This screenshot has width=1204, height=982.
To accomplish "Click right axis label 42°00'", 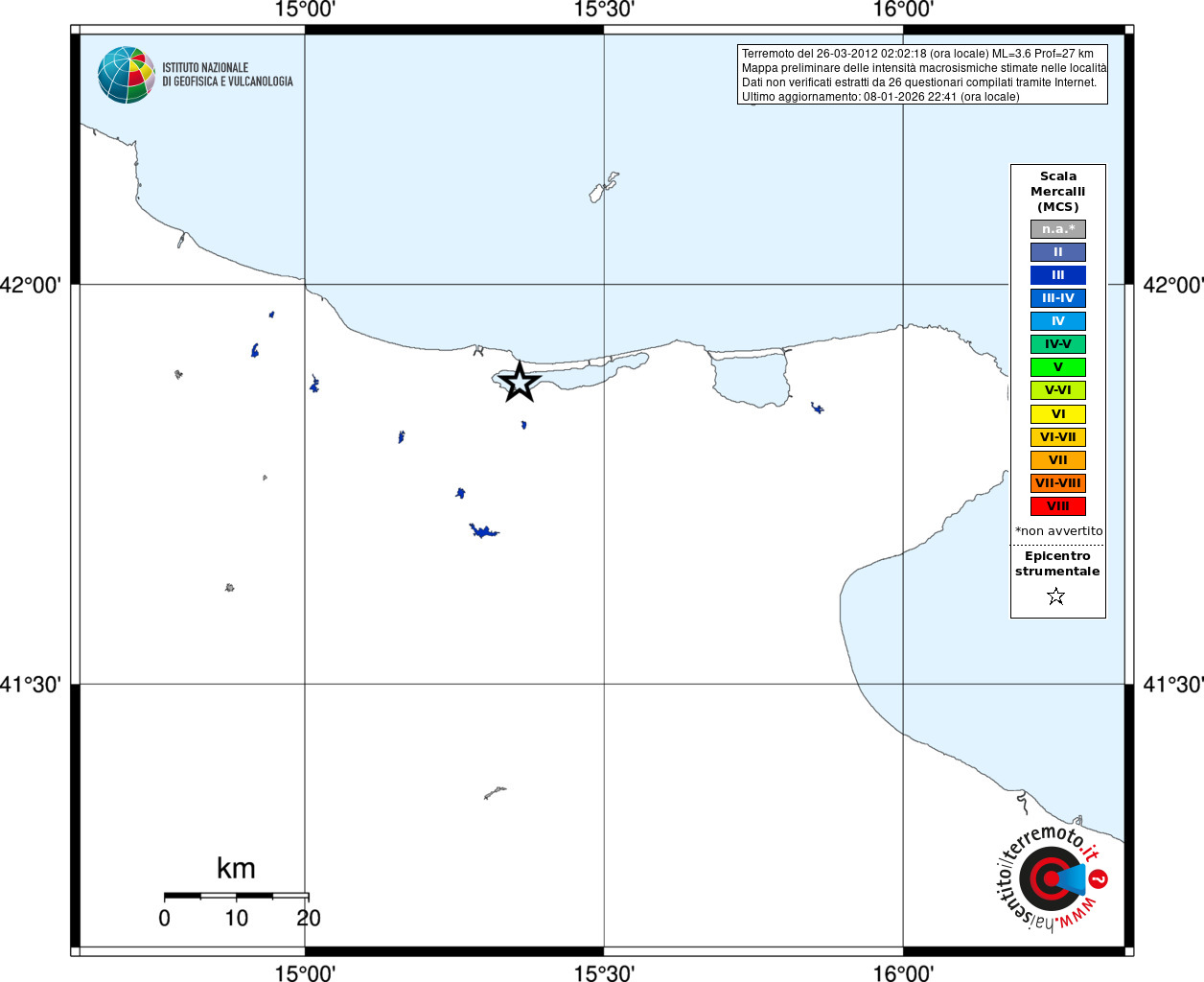I will 1173,285.
